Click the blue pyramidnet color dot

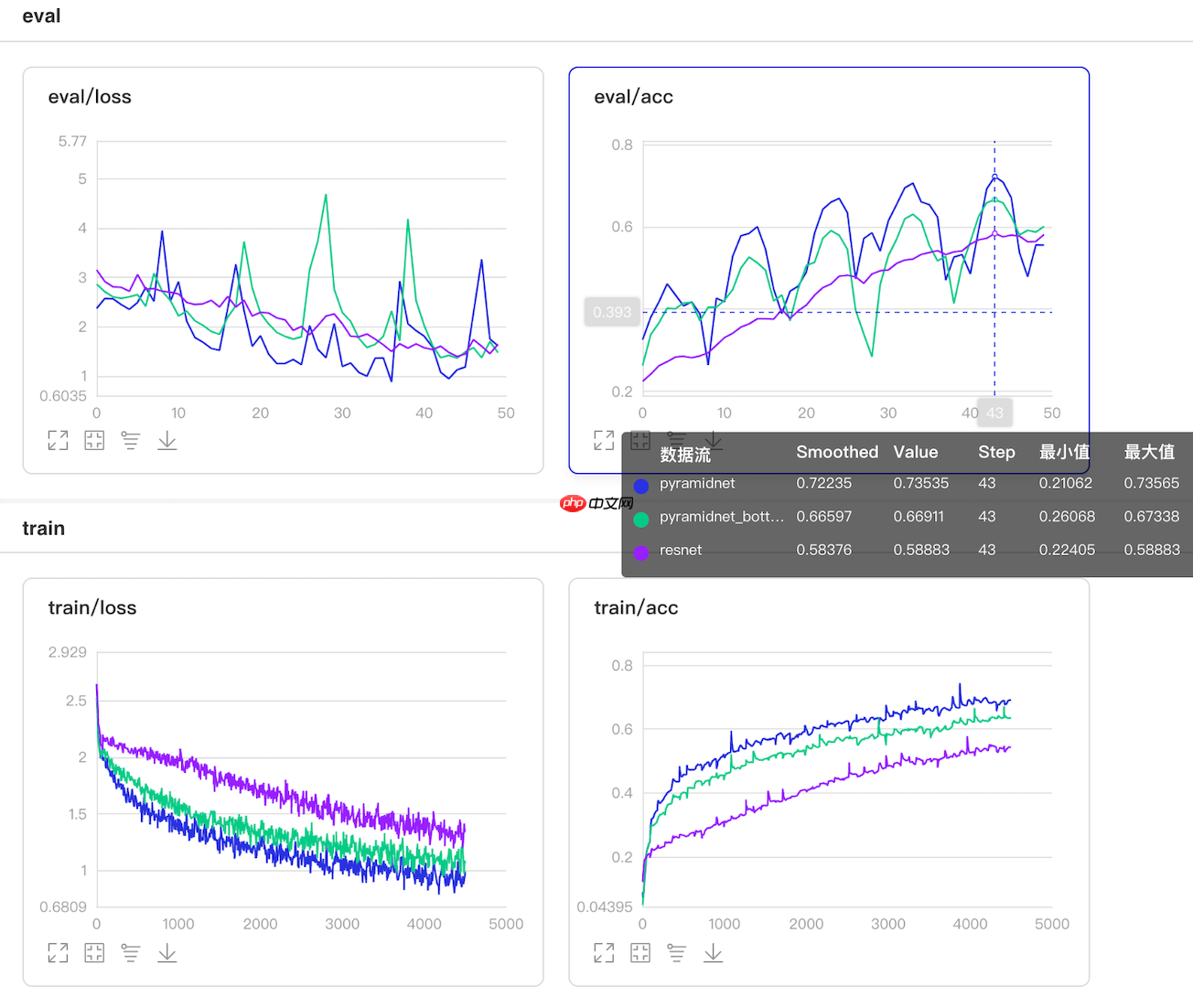[641, 486]
